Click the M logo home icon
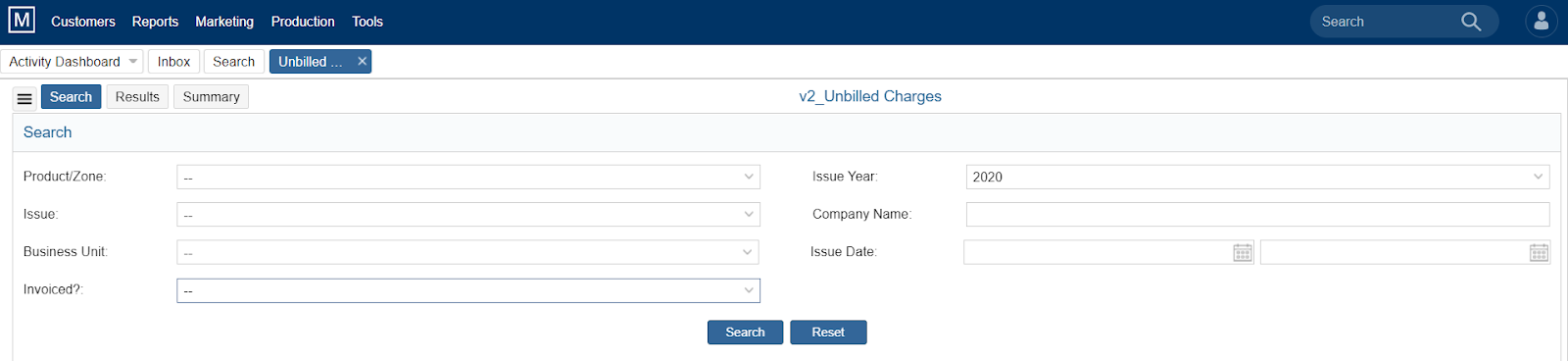Image resolution: width=1568 pixels, height=361 pixels. pyautogui.click(x=22, y=21)
